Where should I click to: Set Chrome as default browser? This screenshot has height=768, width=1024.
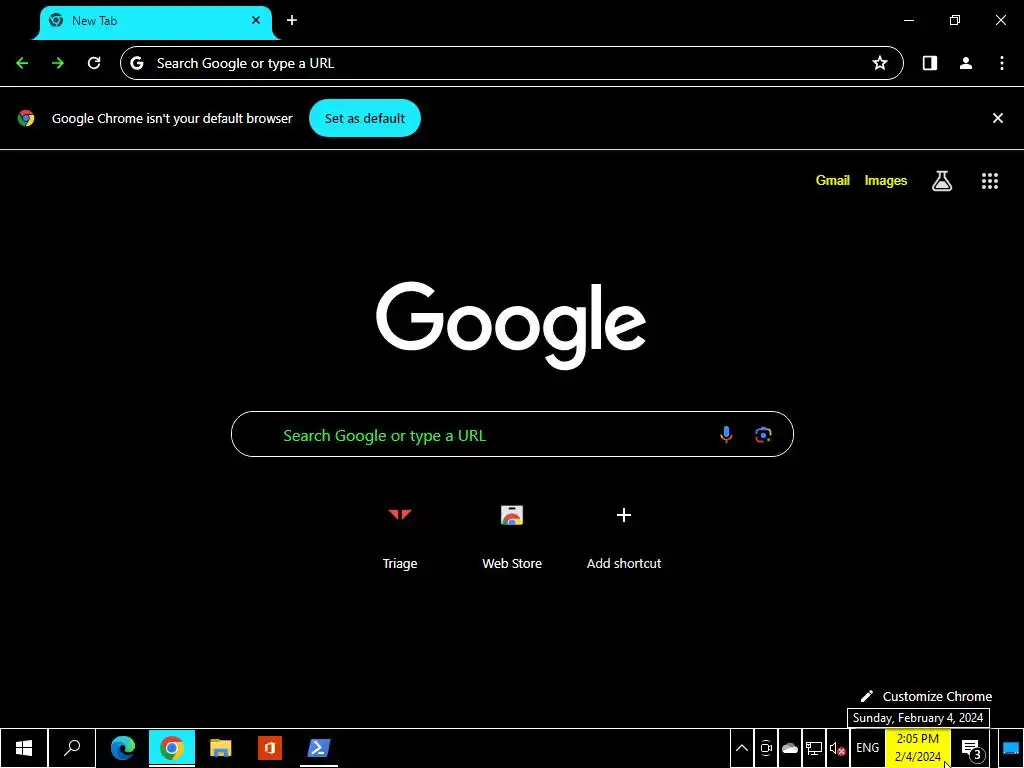[x=364, y=118]
